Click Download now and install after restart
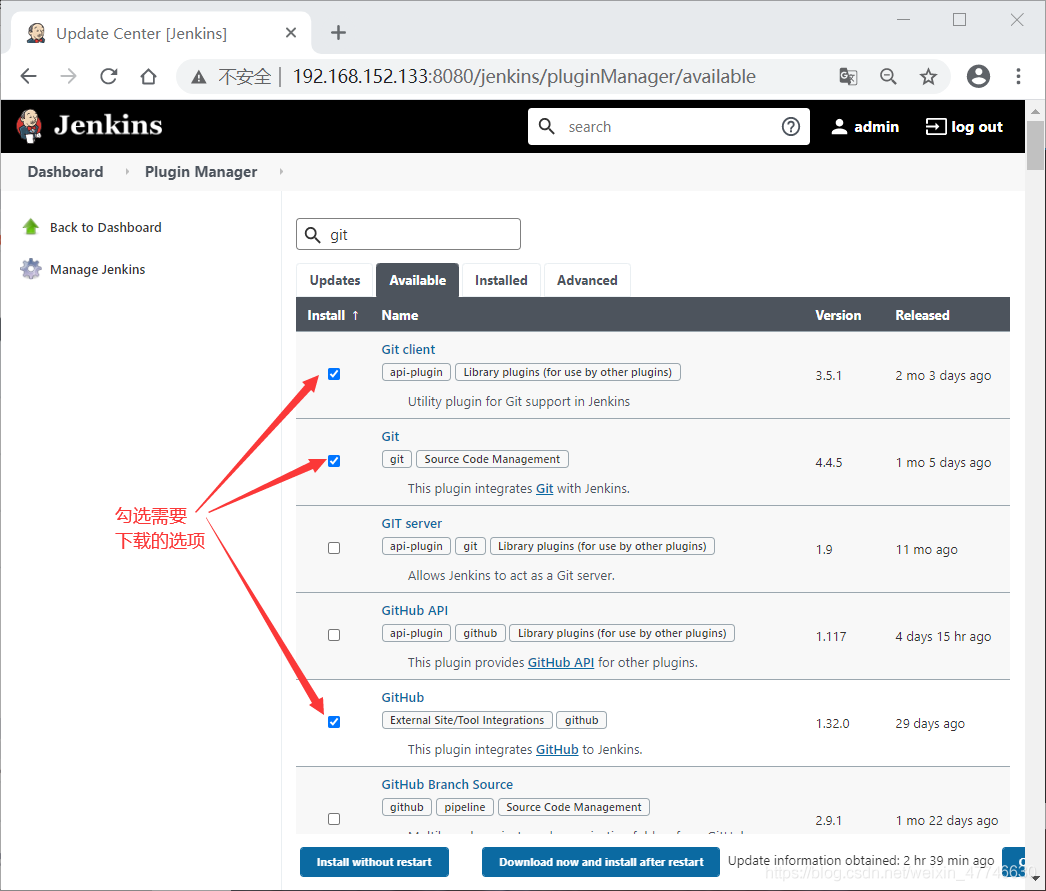Screen dimensions: 1046x891 (601, 862)
